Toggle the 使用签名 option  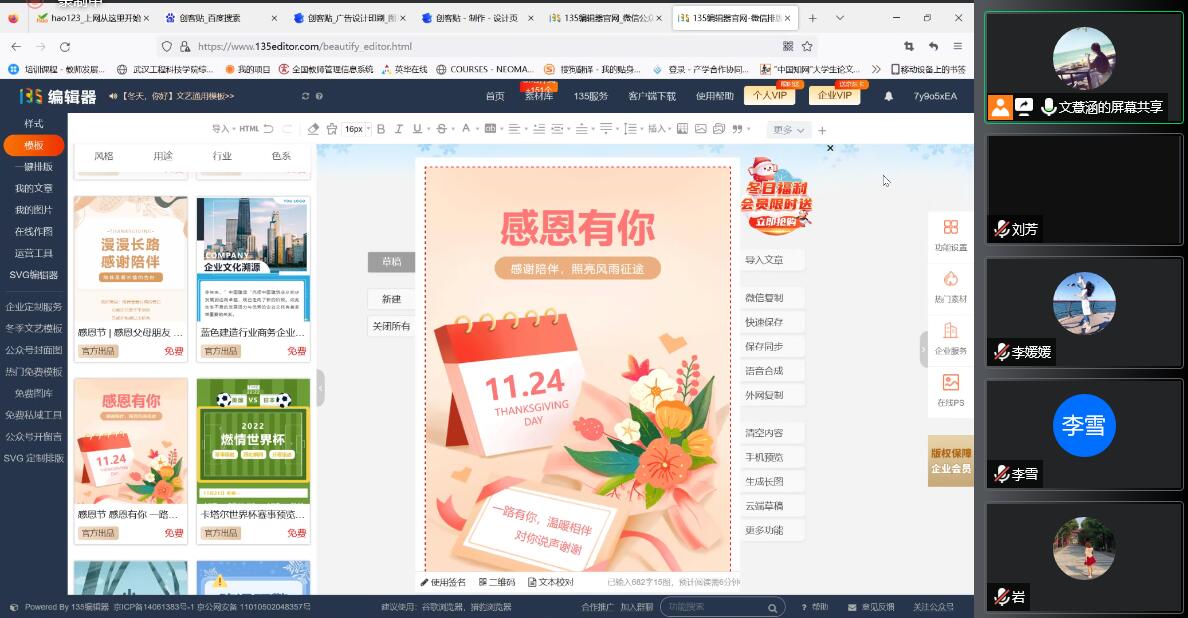442,582
